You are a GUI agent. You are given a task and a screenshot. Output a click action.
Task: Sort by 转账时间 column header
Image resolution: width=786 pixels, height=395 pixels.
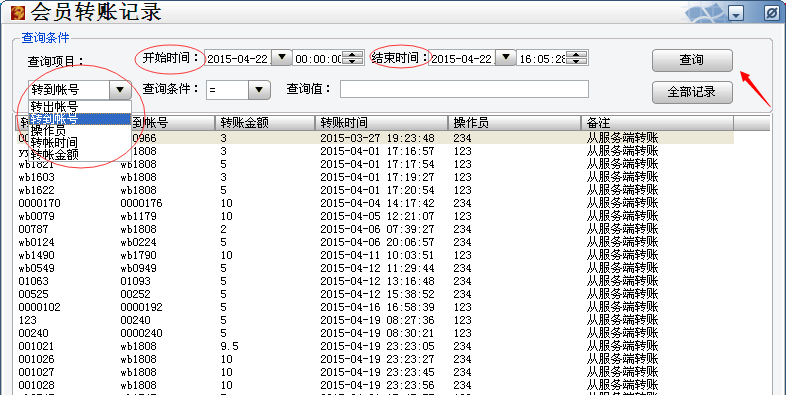coord(381,123)
